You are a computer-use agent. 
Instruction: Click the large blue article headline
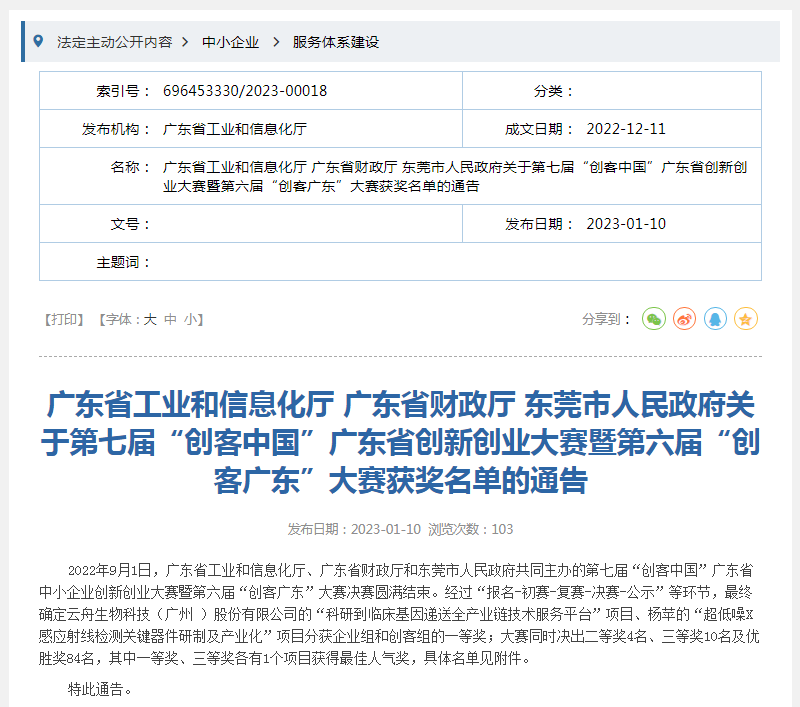click(x=400, y=443)
